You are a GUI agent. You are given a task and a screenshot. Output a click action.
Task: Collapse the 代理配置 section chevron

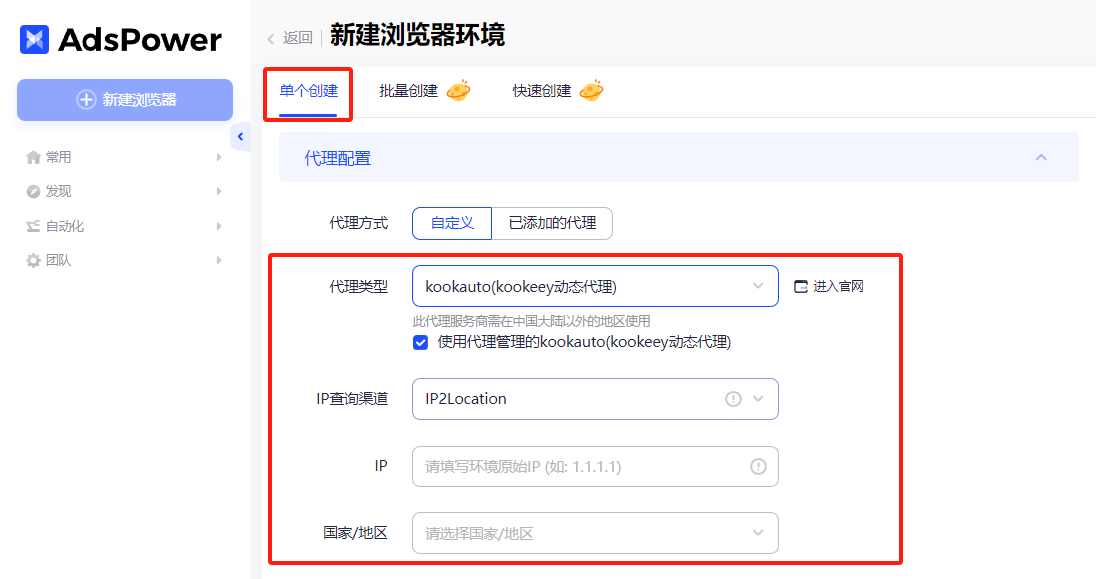tap(1041, 157)
